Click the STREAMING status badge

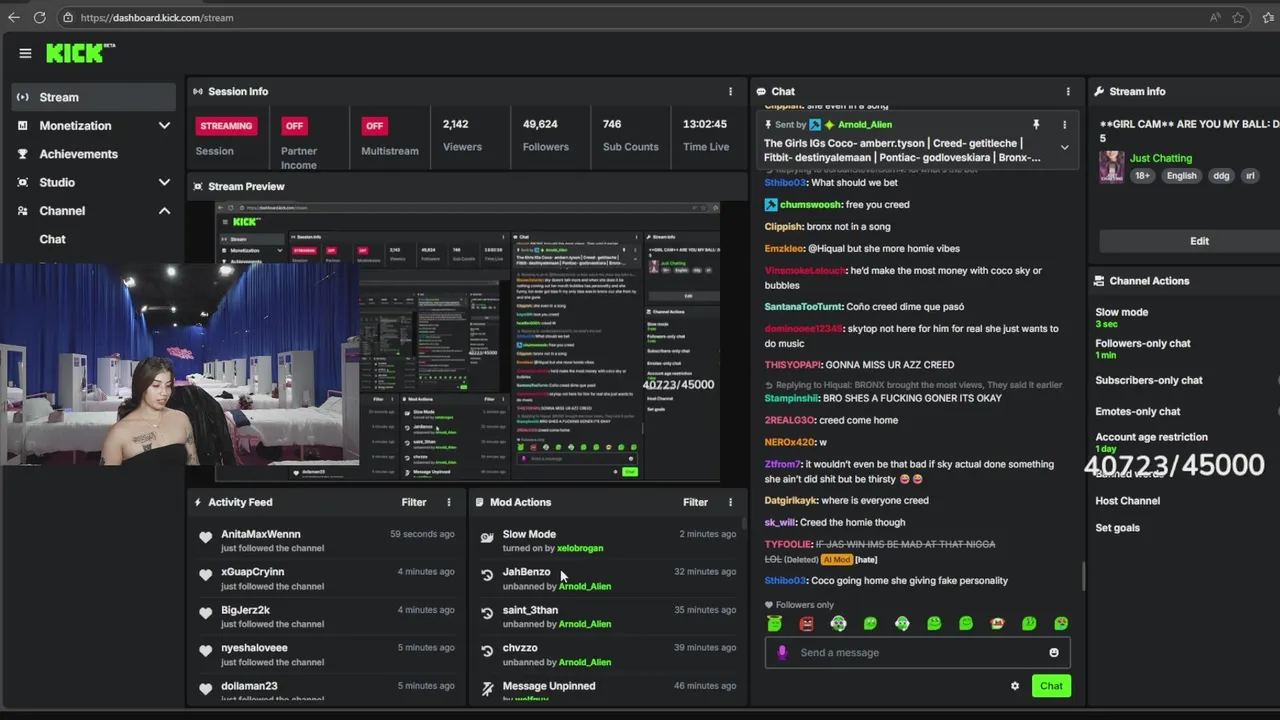coord(226,126)
